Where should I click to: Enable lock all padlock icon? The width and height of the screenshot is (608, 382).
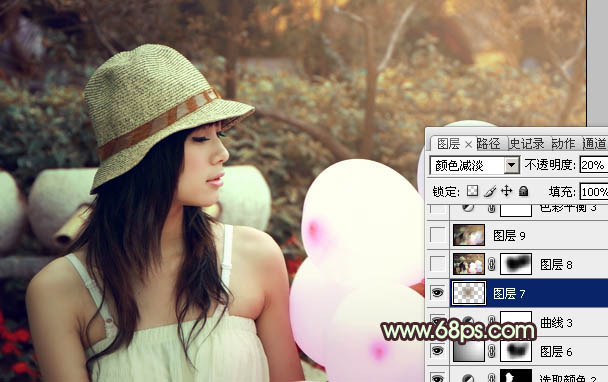[x=523, y=191]
